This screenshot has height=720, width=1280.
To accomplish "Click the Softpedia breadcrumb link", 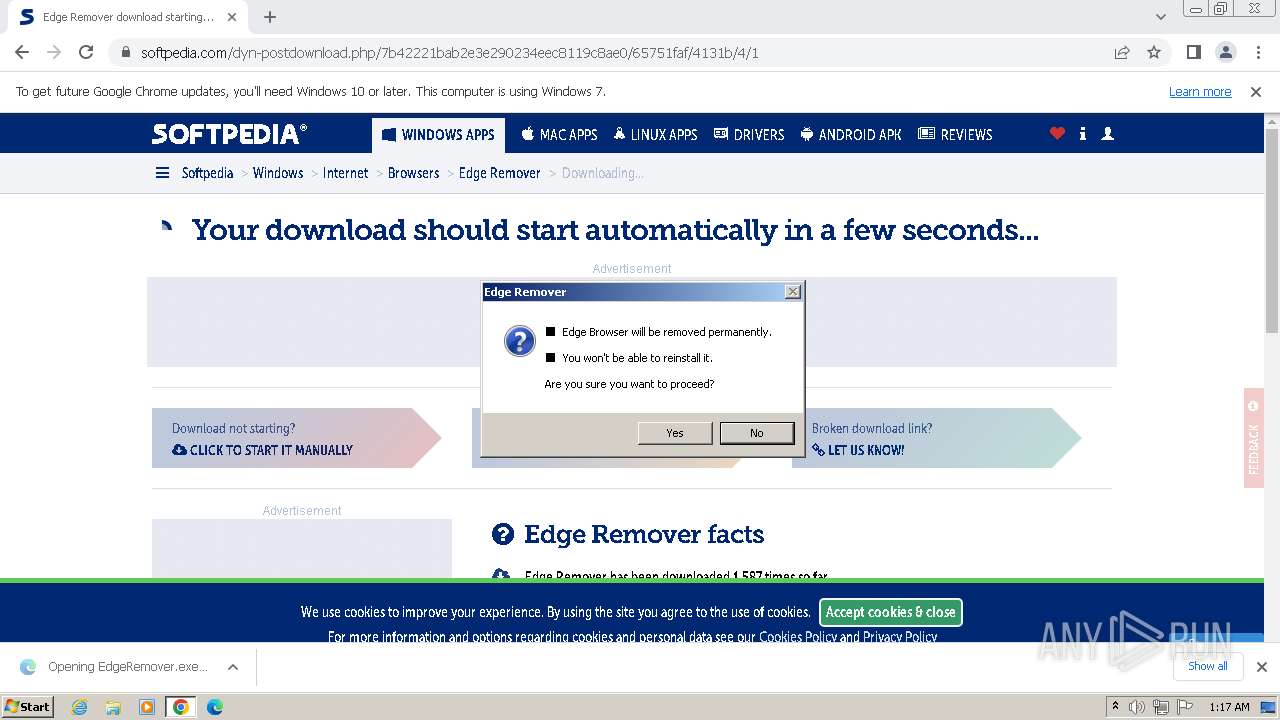I will pyautogui.click(x=207, y=173).
